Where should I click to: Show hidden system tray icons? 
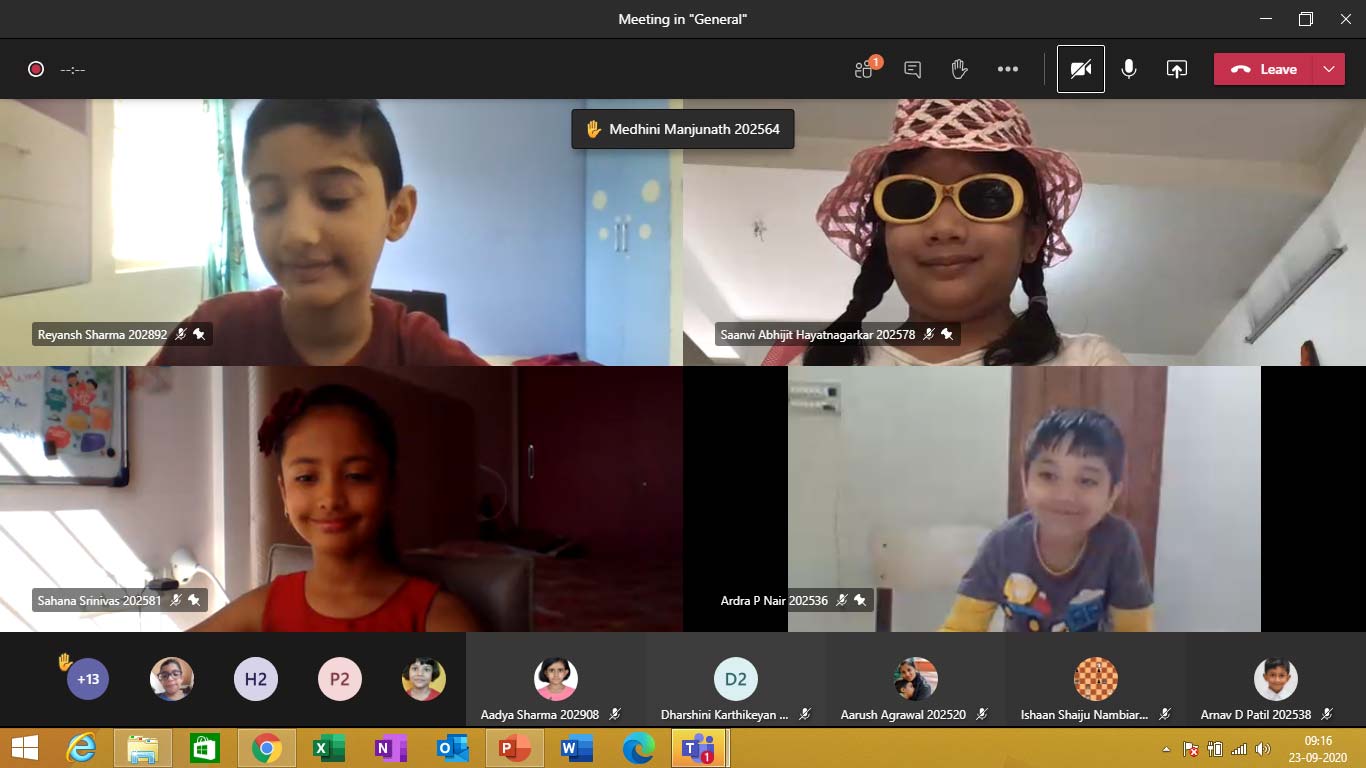1166,749
